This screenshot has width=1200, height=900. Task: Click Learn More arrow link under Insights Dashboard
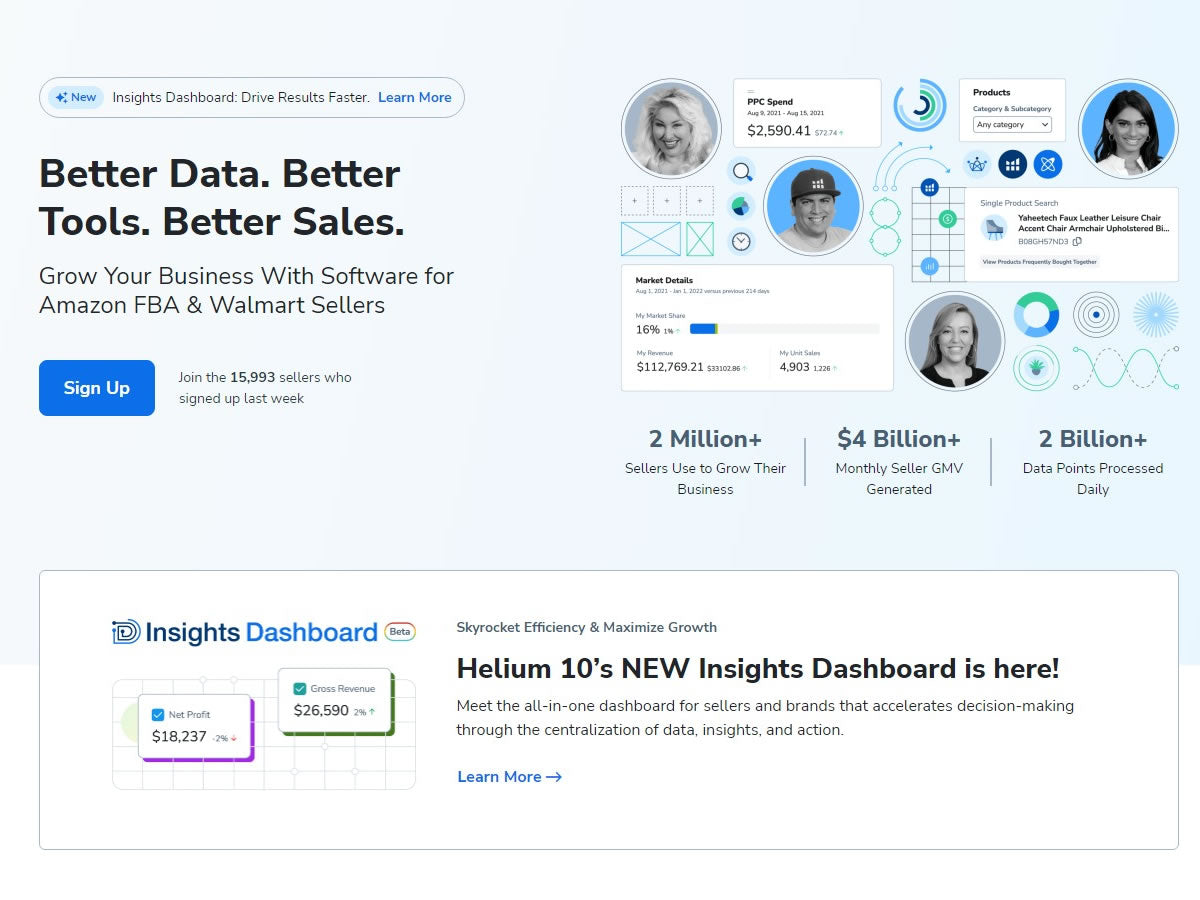(x=509, y=777)
